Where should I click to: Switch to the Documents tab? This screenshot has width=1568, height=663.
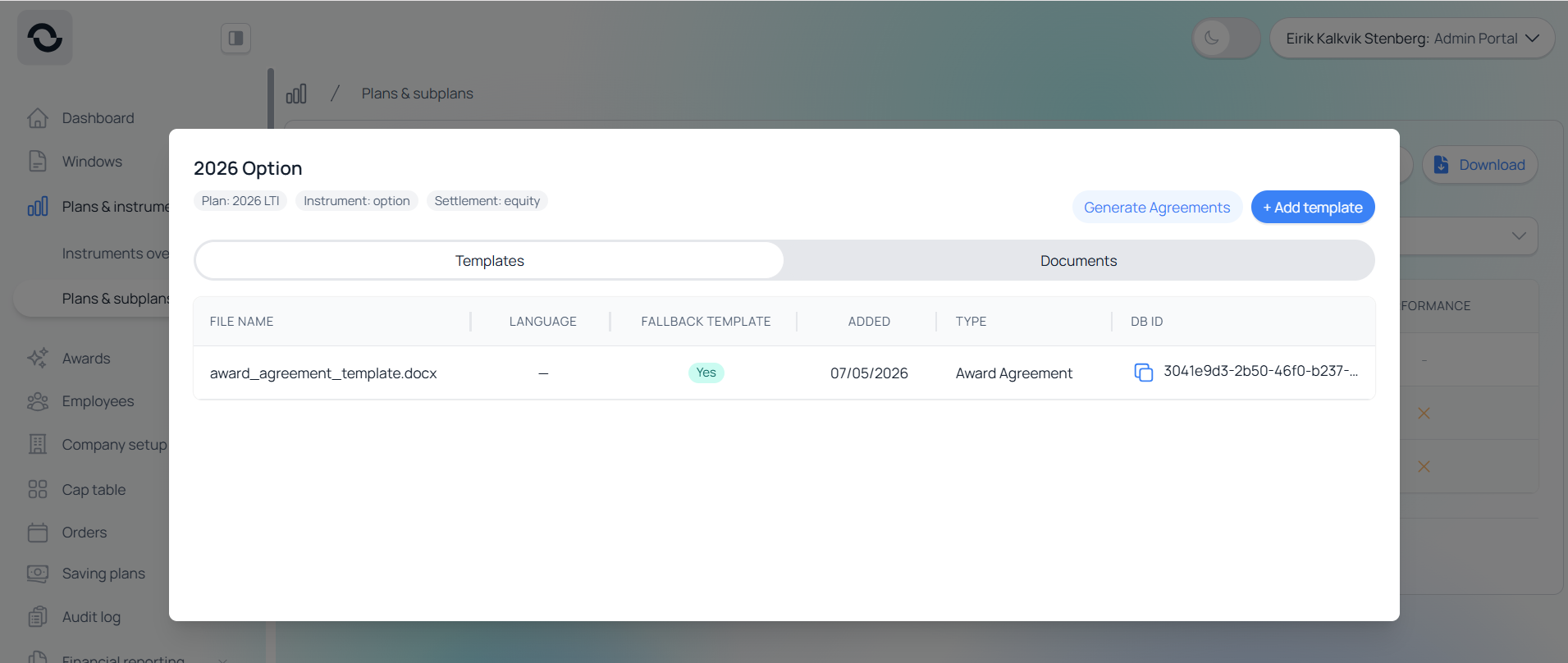tap(1078, 261)
